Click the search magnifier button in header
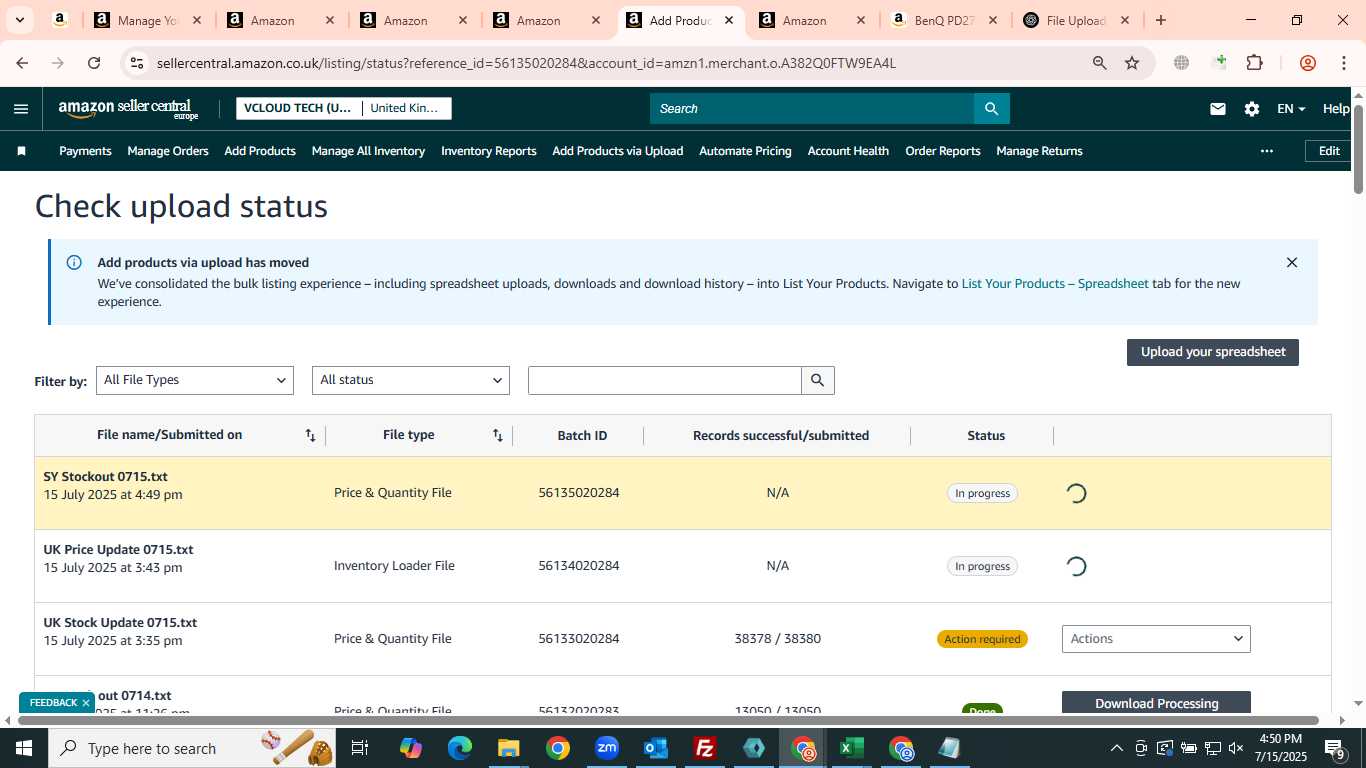 [x=991, y=109]
